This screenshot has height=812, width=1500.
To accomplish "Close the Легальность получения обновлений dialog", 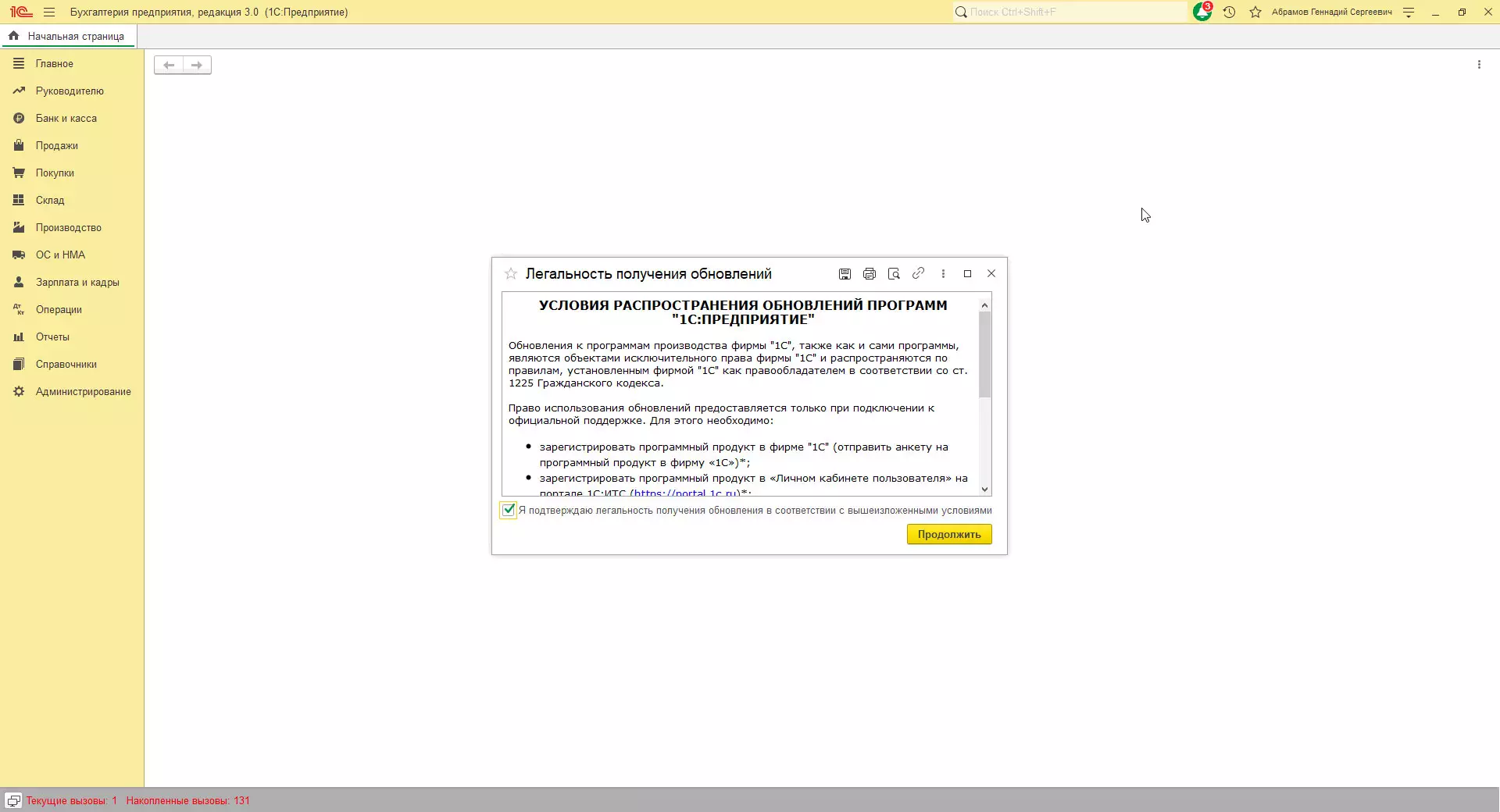I will point(991,273).
